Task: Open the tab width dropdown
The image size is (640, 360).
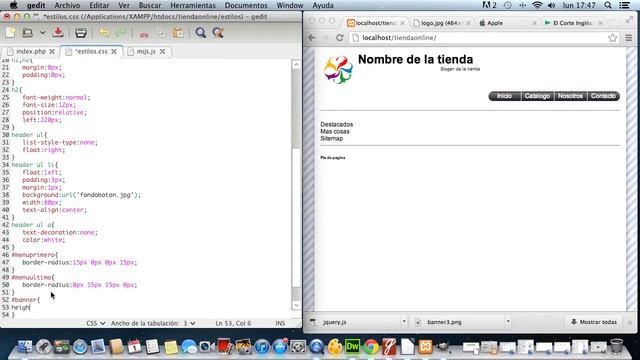Action: [153, 323]
